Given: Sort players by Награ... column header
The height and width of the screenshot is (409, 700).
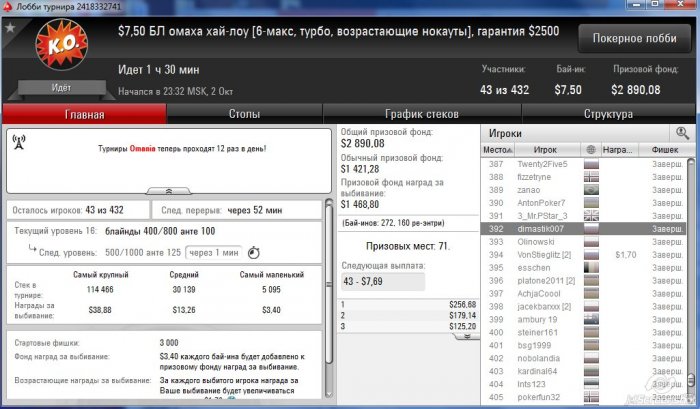Looking at the screenshot, I should click(x=618, y=150).
